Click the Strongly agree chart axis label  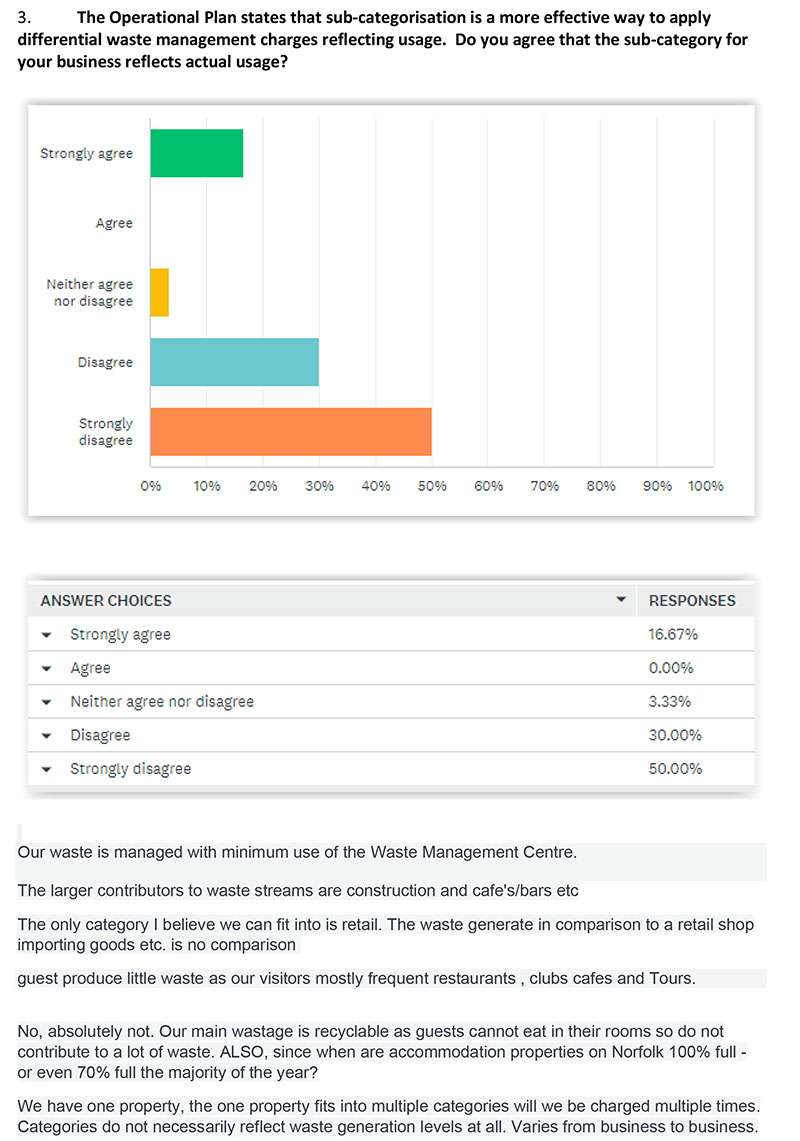[x=86, y=154]
